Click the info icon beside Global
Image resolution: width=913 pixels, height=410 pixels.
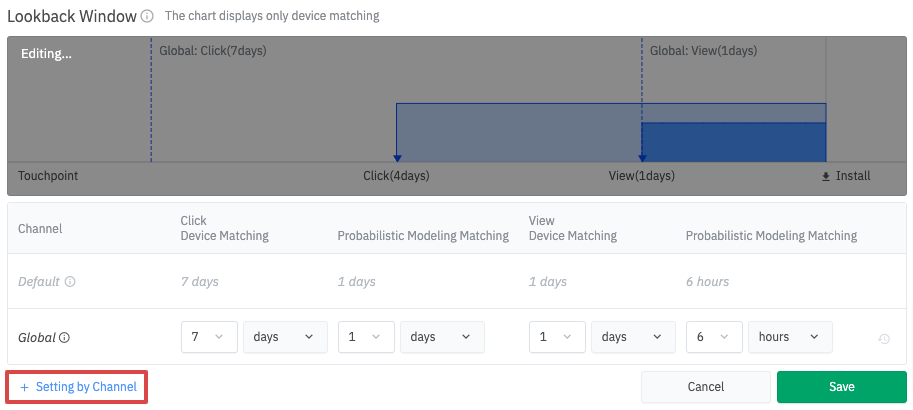tap(65, 338)
